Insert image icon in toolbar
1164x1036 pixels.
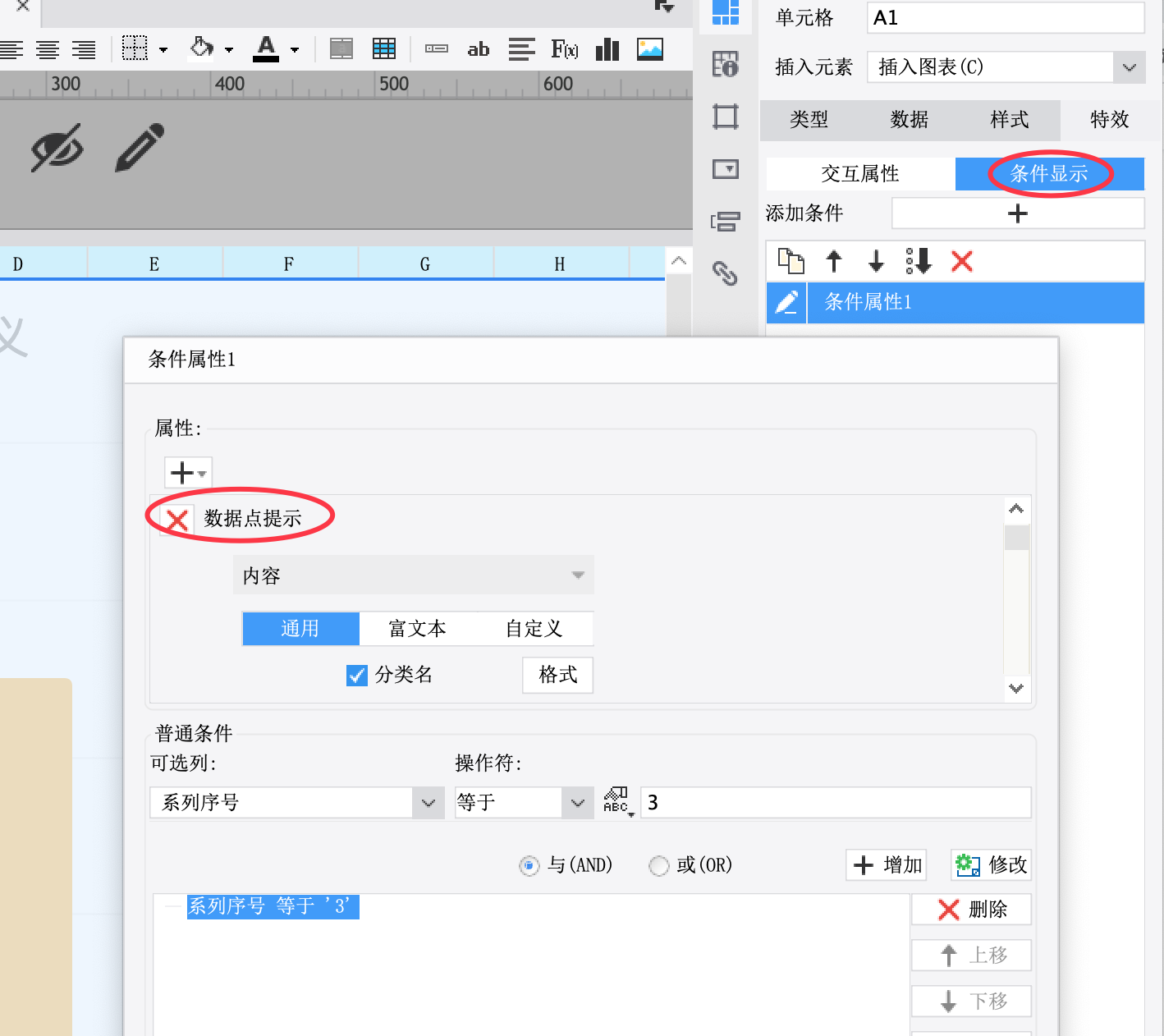click(x=650, y=49)
